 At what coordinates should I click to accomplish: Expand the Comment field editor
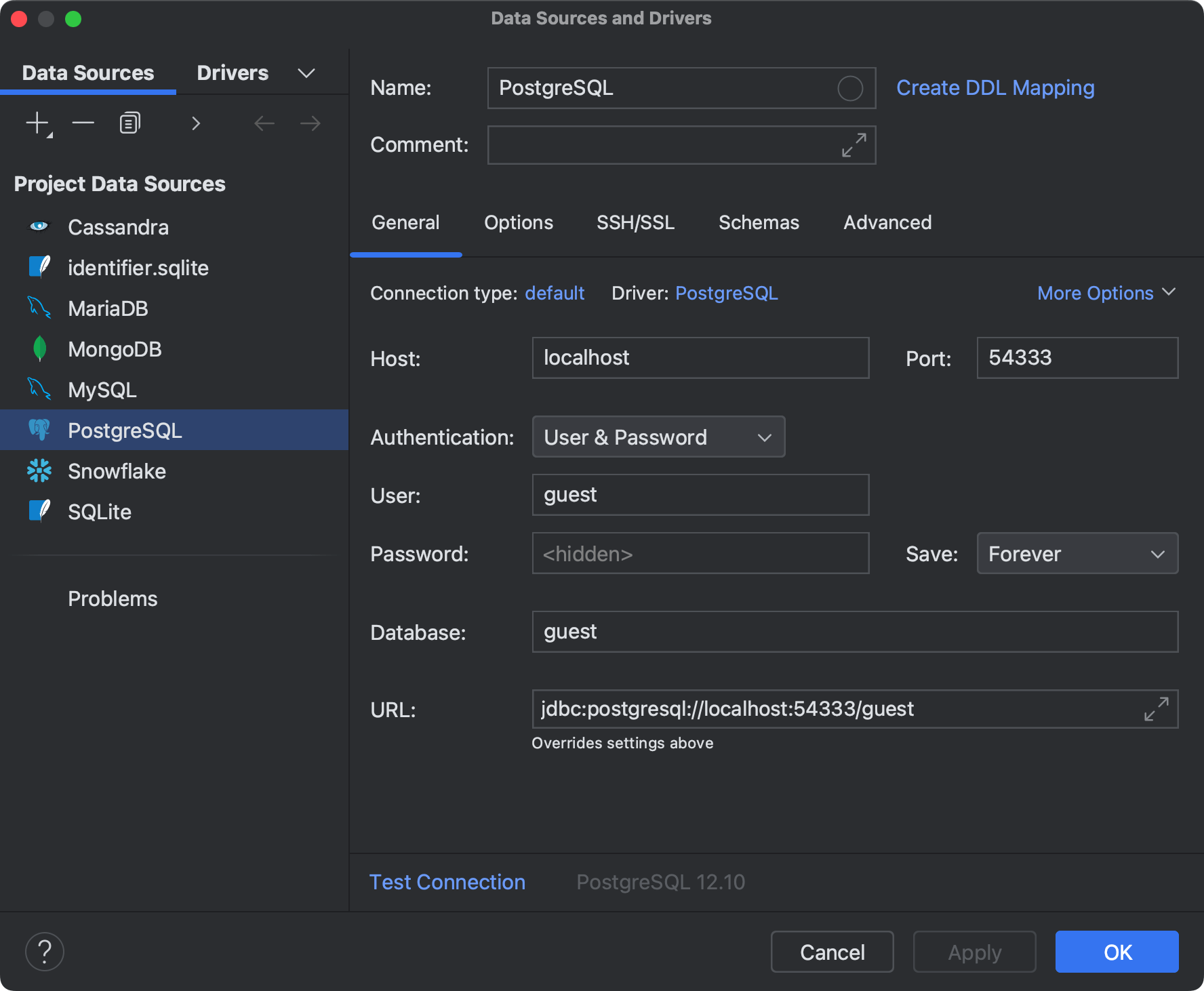click(853, 145)
